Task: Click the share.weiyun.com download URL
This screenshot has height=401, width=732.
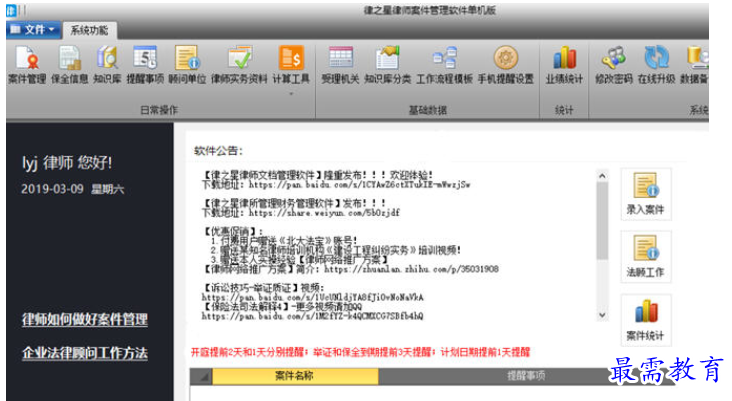Action: pos(324,212)
